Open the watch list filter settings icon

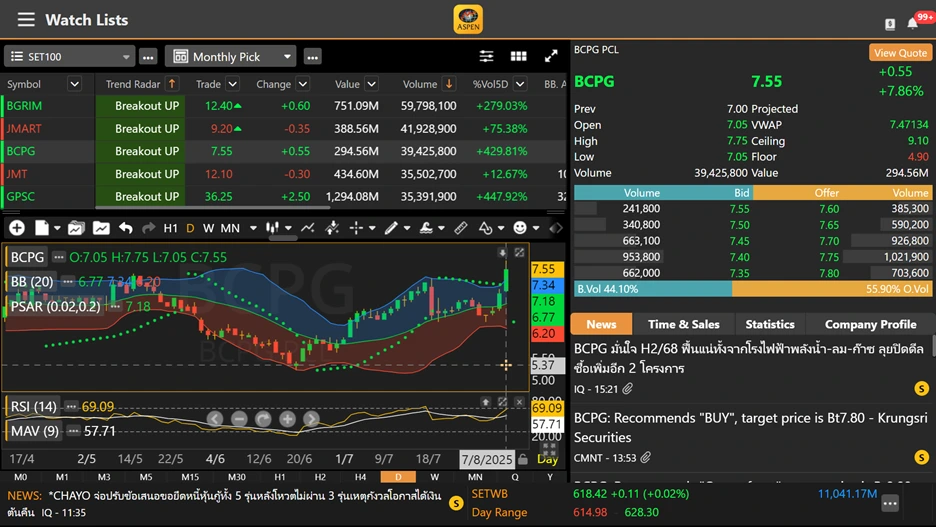pos(486,57)
